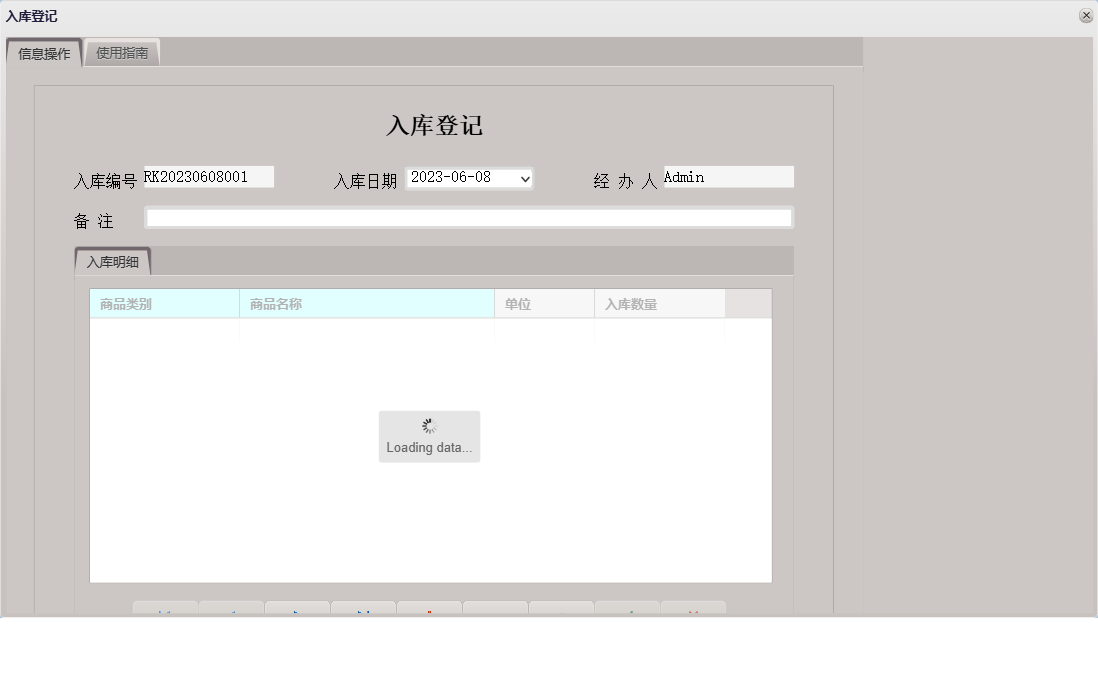The image size is (1098, 687).
Task: Switch to the 使用指南 tab
Action: (x=122, y=52)
